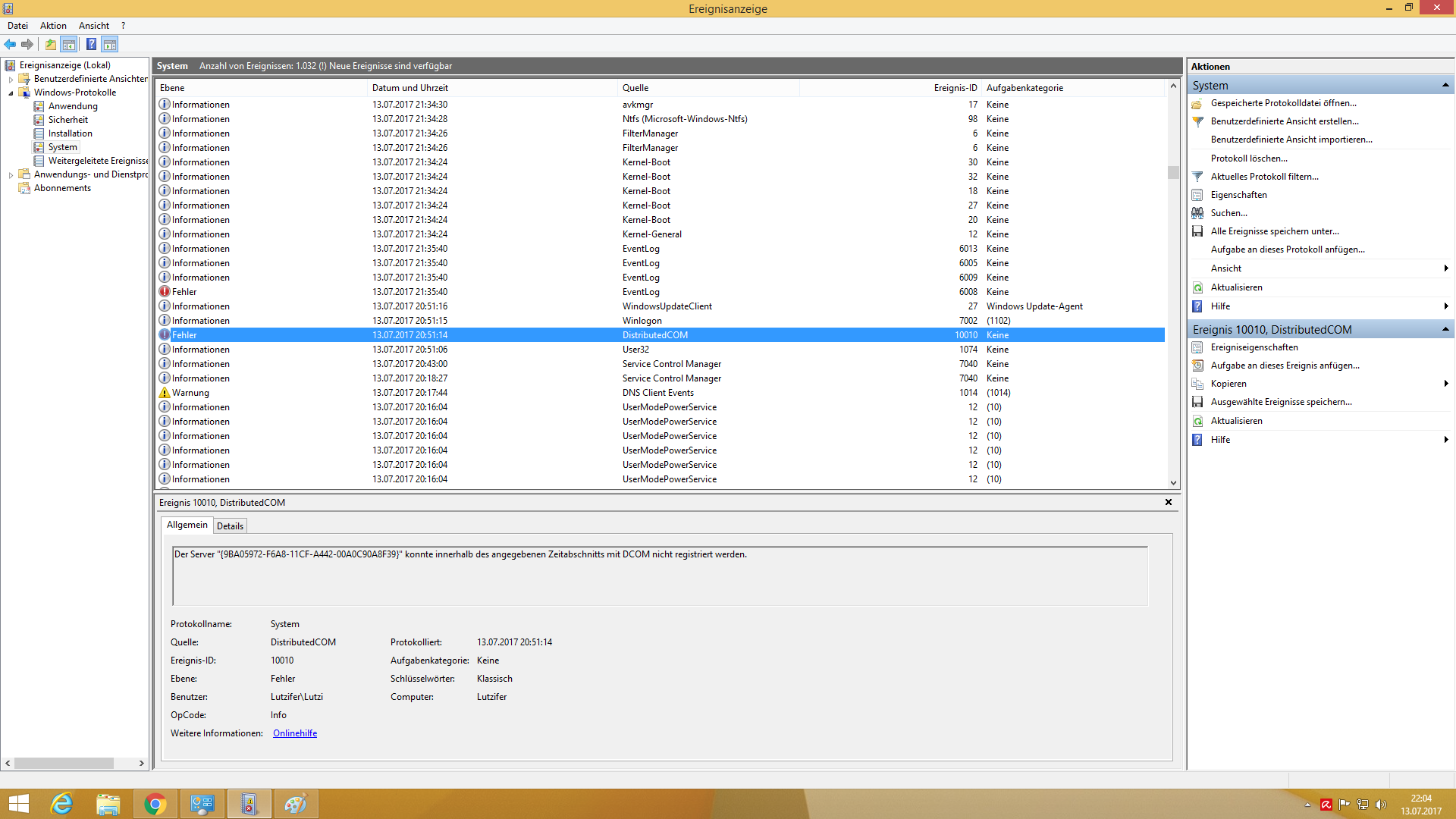Image resolution: width=1456 pixels, height=819 pixels.
Task: Click Alle Ereignisse speichern unter floppy icon
Action: click(x=1197, y=231)
